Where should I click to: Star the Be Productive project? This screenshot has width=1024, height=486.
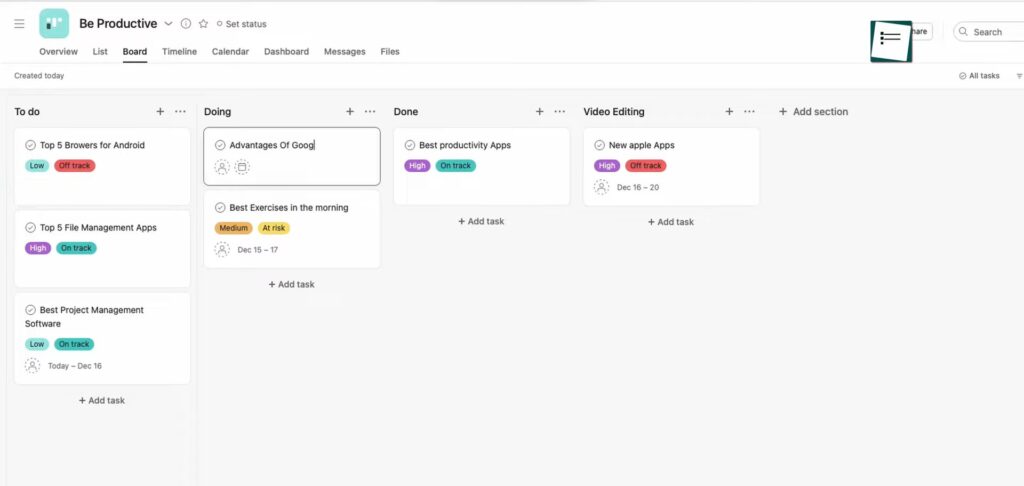203,24
